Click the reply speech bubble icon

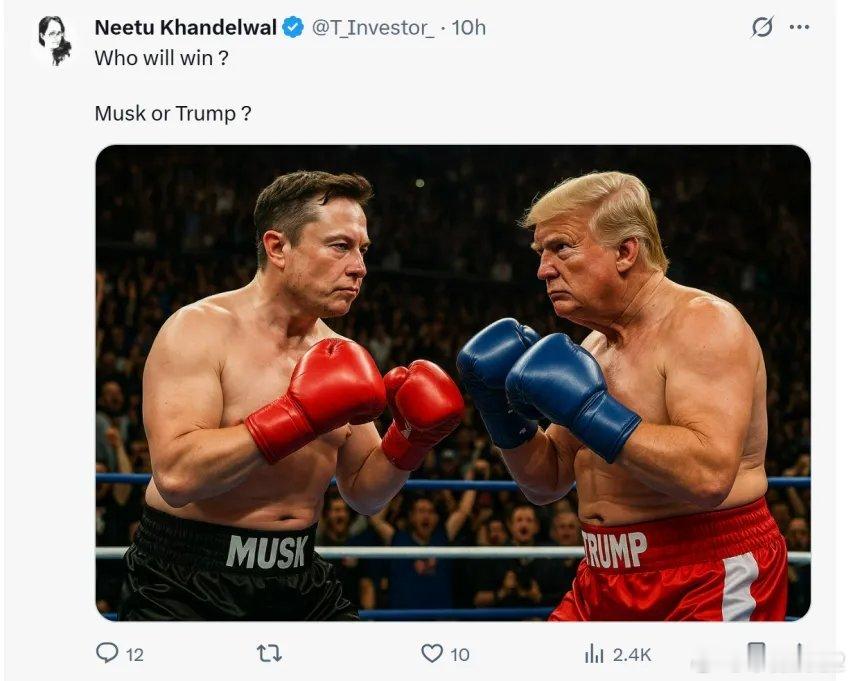click(x=107, y=653)
